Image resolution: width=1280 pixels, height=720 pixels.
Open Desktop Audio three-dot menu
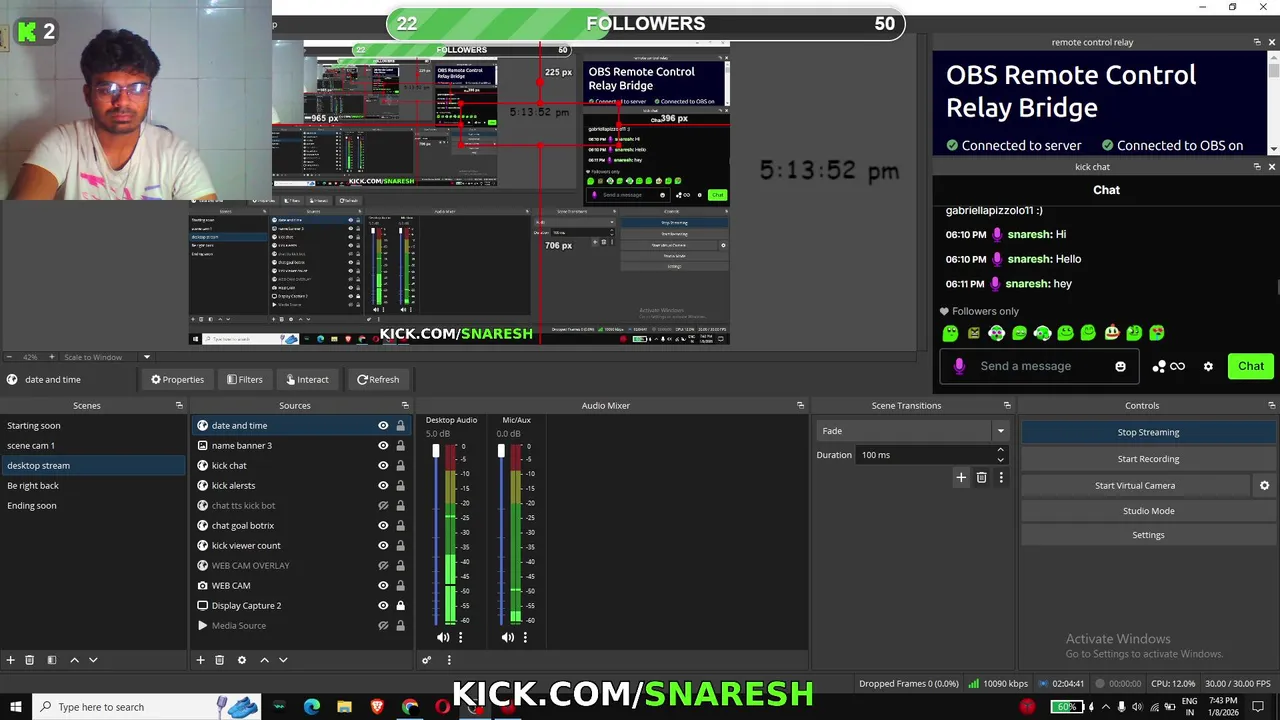460,637
